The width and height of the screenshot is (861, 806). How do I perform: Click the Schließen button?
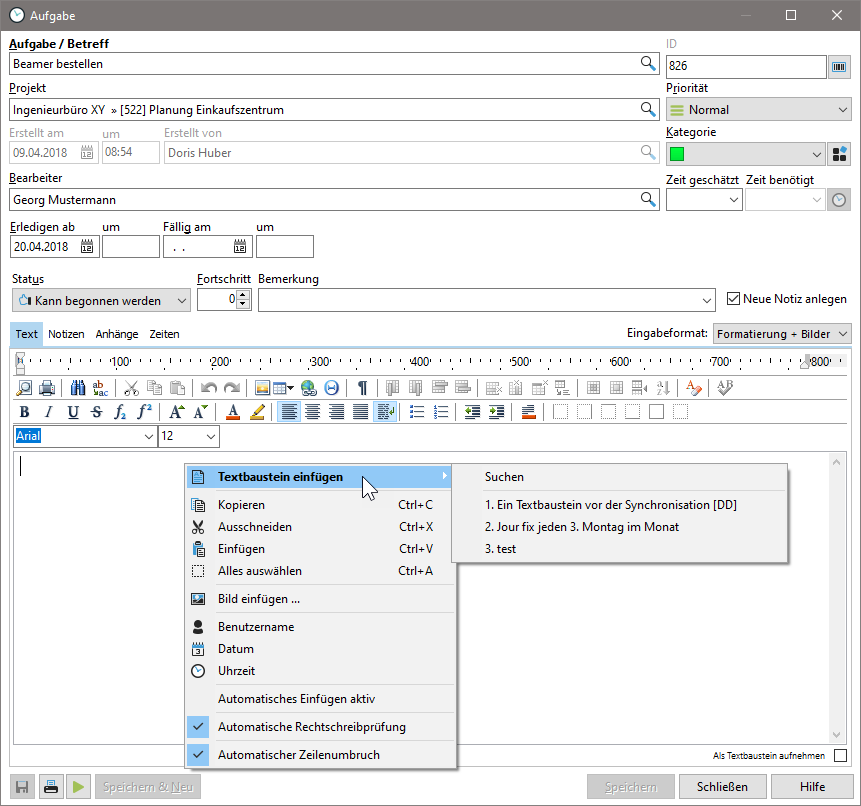pyautogui.click(x=724, y=787)
